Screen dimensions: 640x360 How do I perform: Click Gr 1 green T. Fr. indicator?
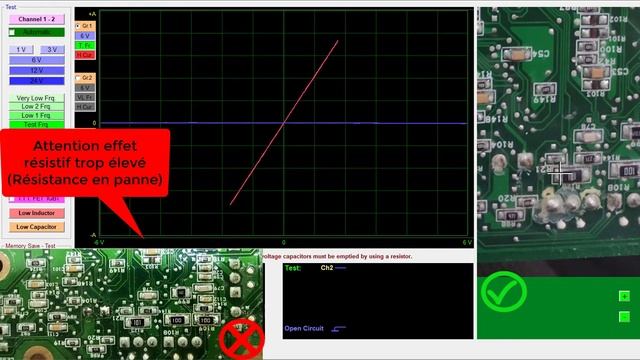(x=85, y=45)
